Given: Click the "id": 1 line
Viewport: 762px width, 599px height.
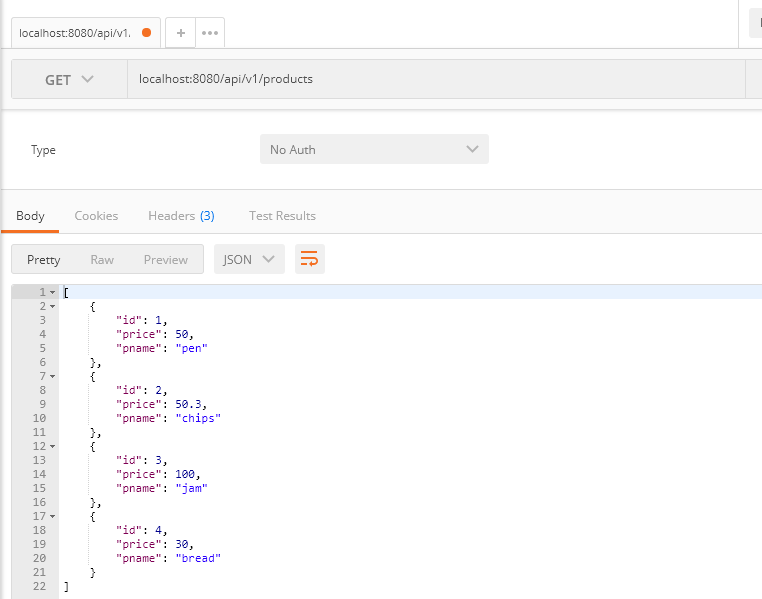Looking at the screenshot, I should pyautogui.click(x=141, y=320).
